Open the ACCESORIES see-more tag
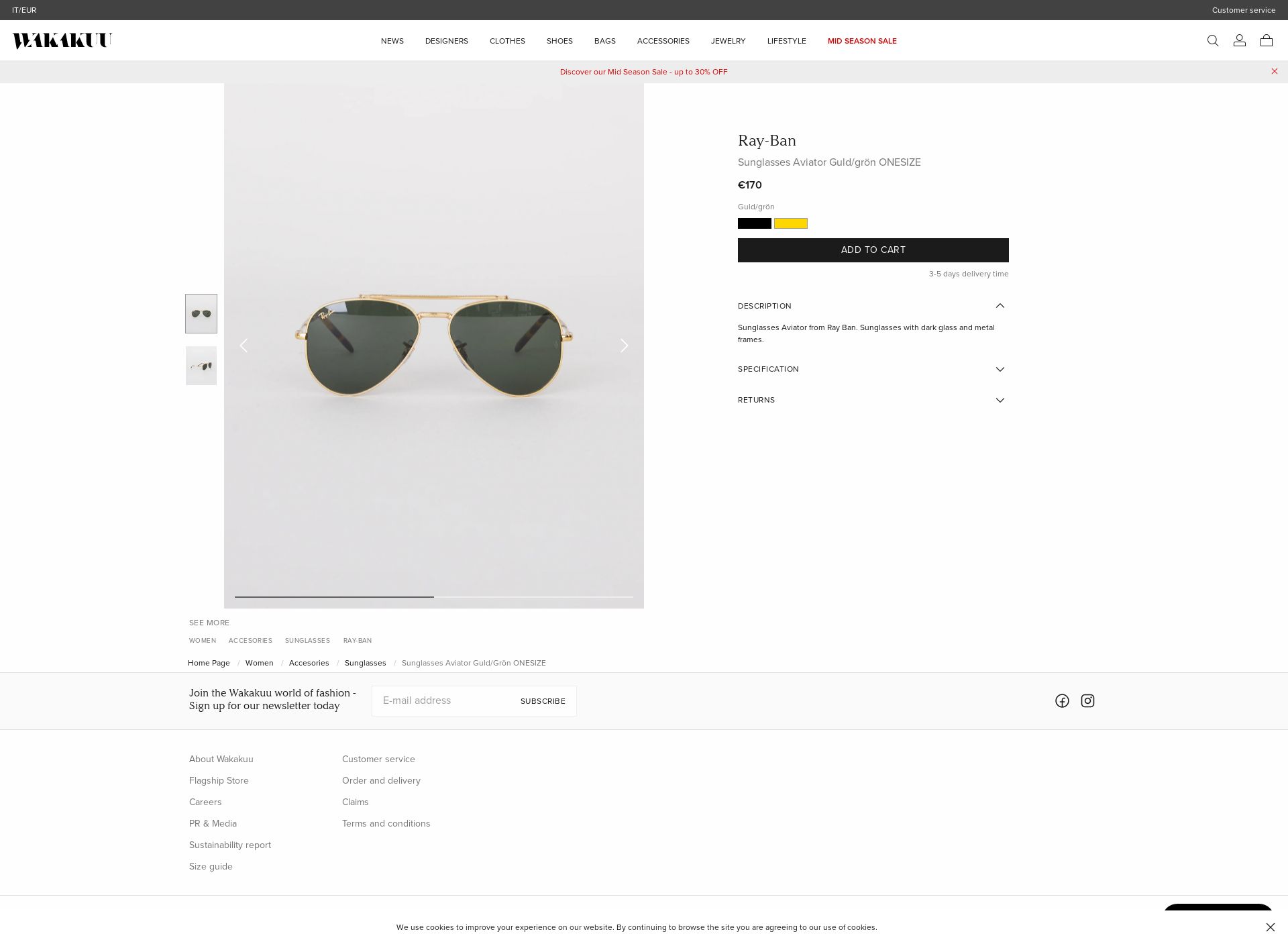This screenshot has height=944, width=1288. point(250,641)
